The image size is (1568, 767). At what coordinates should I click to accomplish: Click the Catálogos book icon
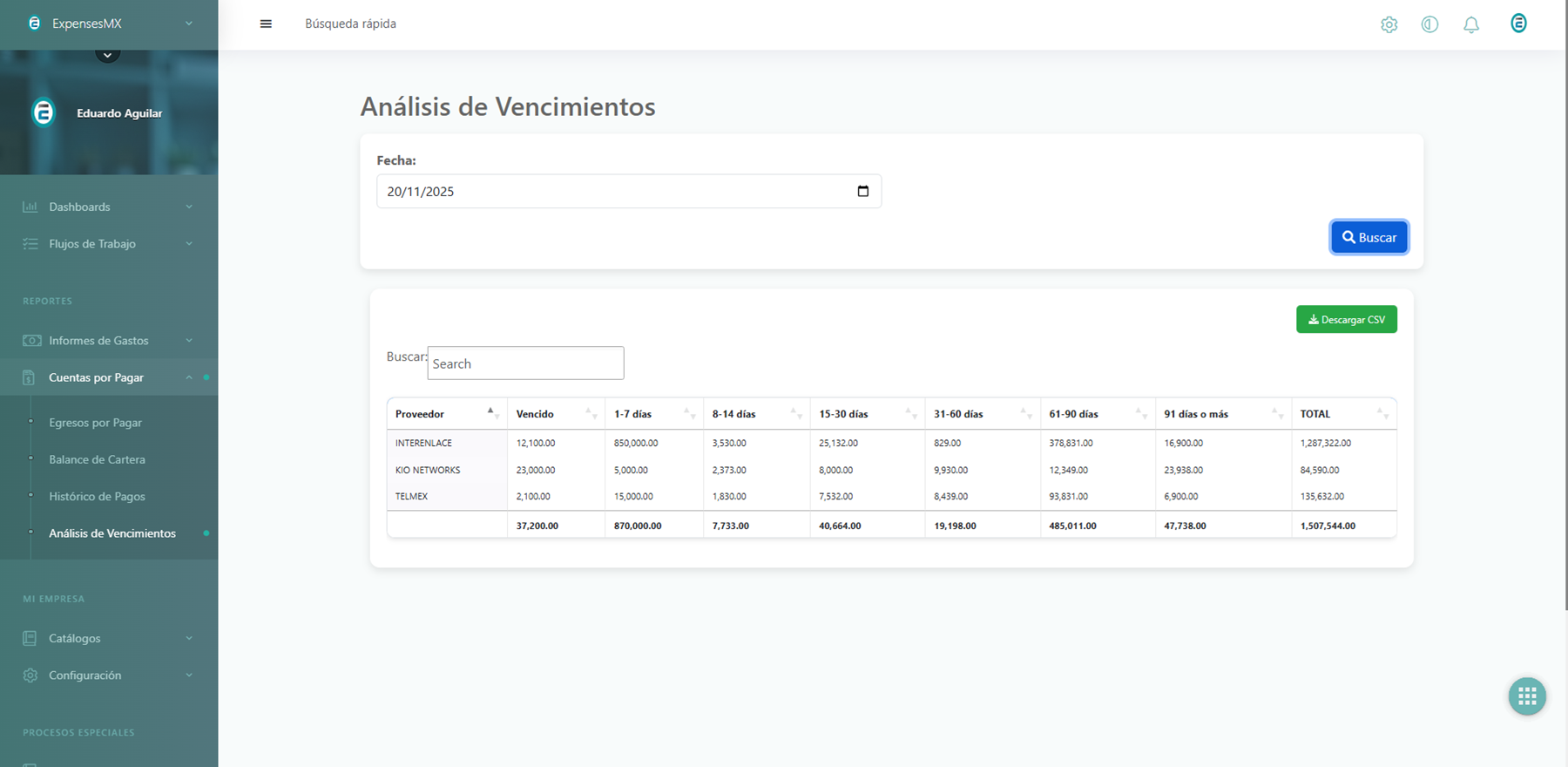coord(30,638)
